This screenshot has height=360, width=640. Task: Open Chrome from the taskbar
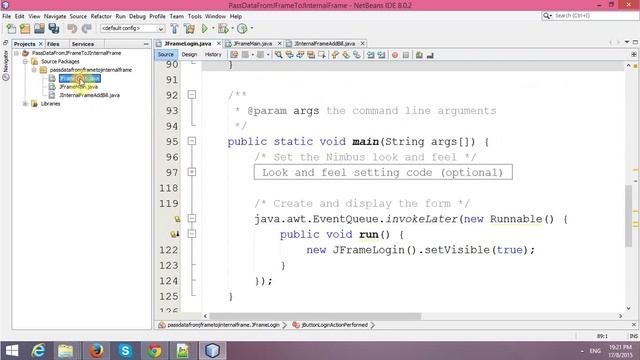tap(154, 351)
